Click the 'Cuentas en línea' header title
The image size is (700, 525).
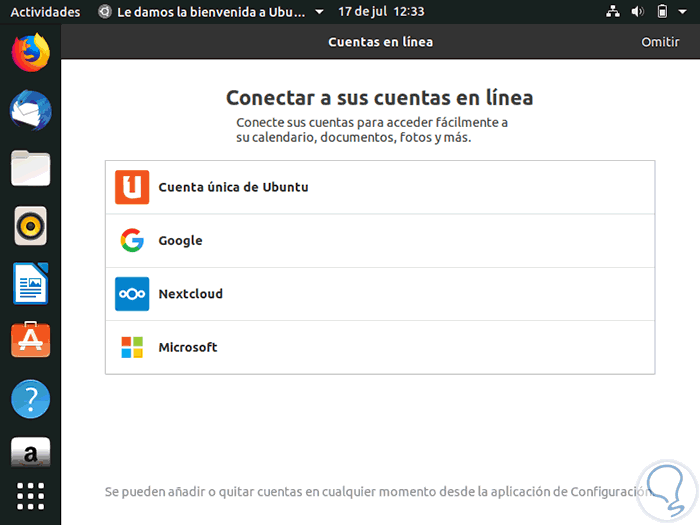click(380, 42)
